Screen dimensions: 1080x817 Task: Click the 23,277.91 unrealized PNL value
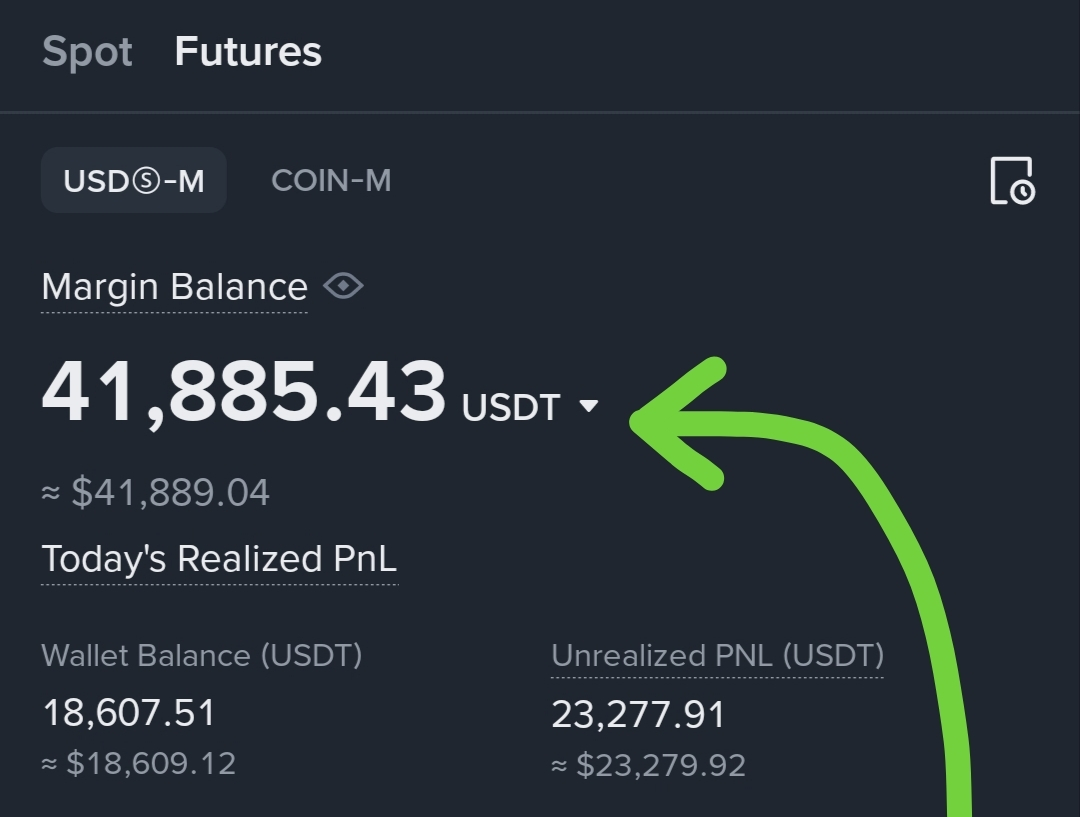click(638, 714)
